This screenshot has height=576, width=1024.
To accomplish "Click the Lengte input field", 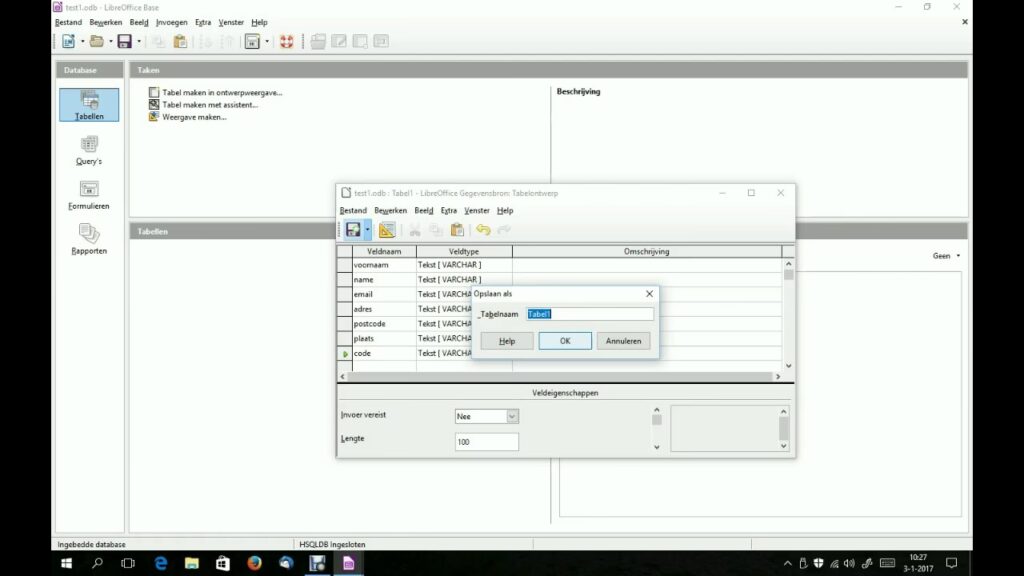I will tap(487, 441).
